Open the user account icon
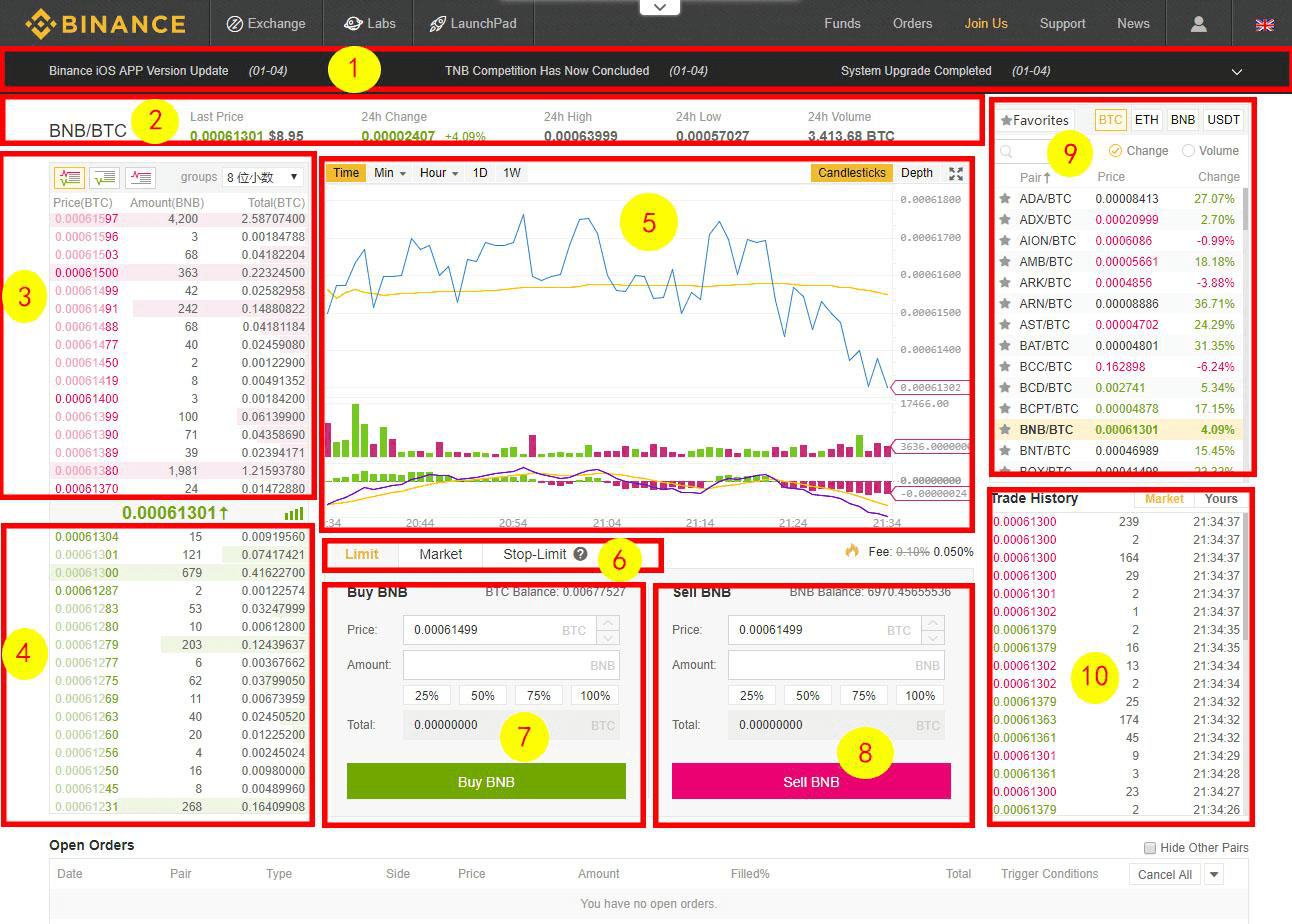The width and height of the screenshot is (1292, 924). (1198, 24)
